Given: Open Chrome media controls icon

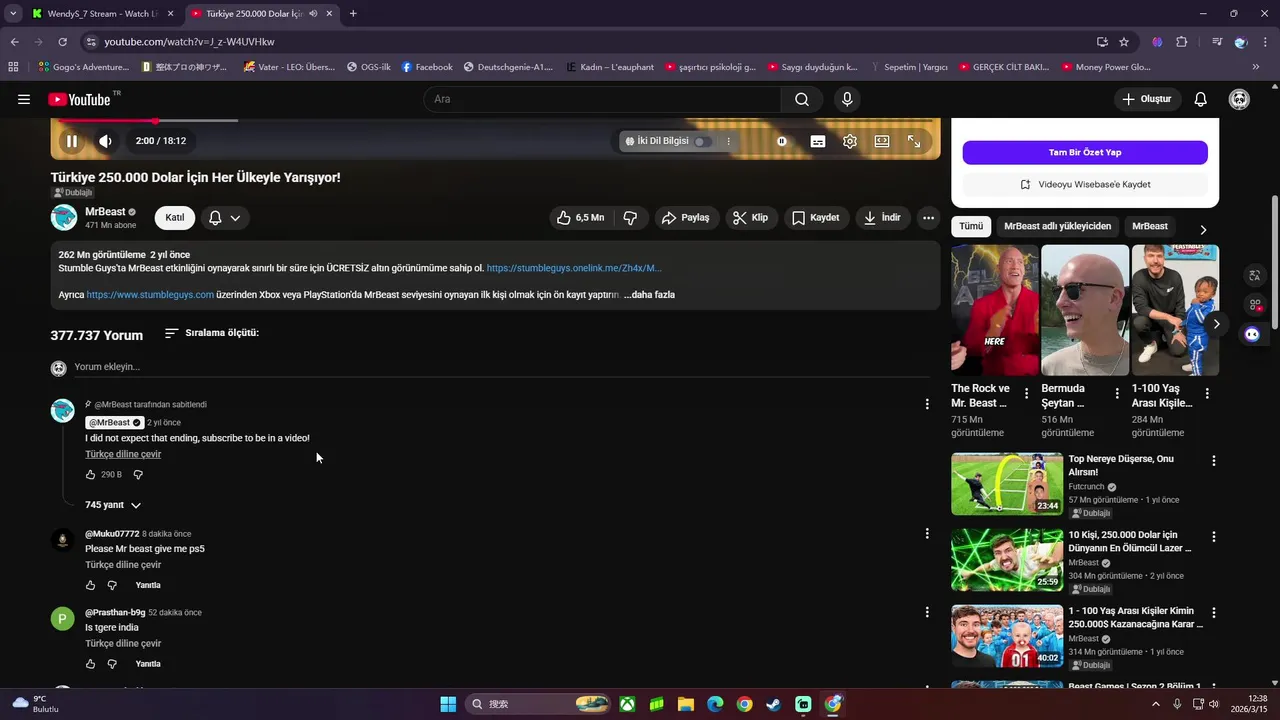Looking at the screenshot, I should pos(1216,42).
